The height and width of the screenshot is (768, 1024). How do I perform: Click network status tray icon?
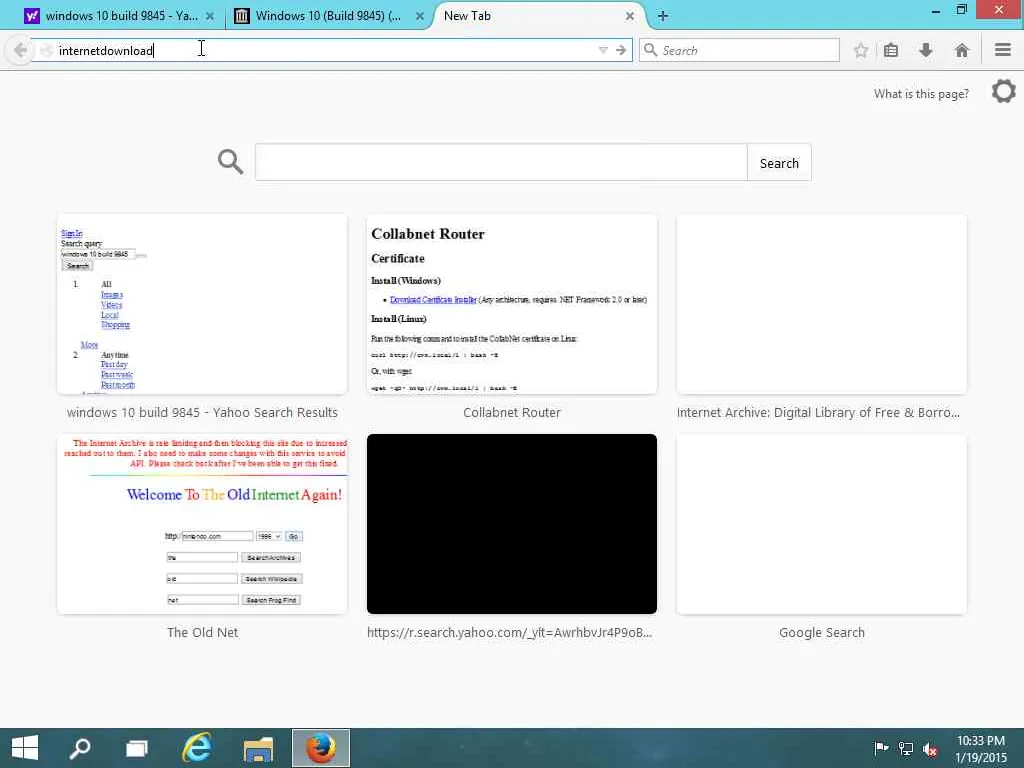click(x=906, y=748)
